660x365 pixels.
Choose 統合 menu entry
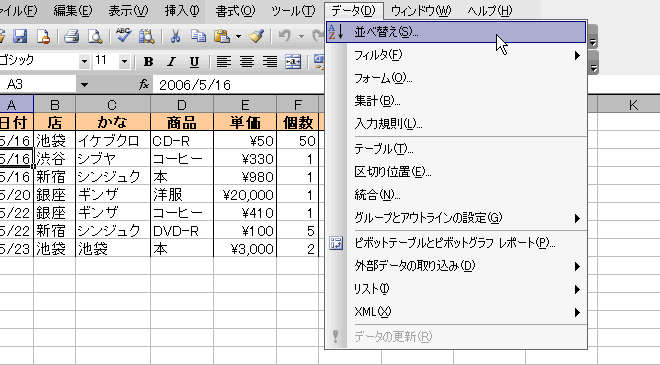[x=456, y=195]
